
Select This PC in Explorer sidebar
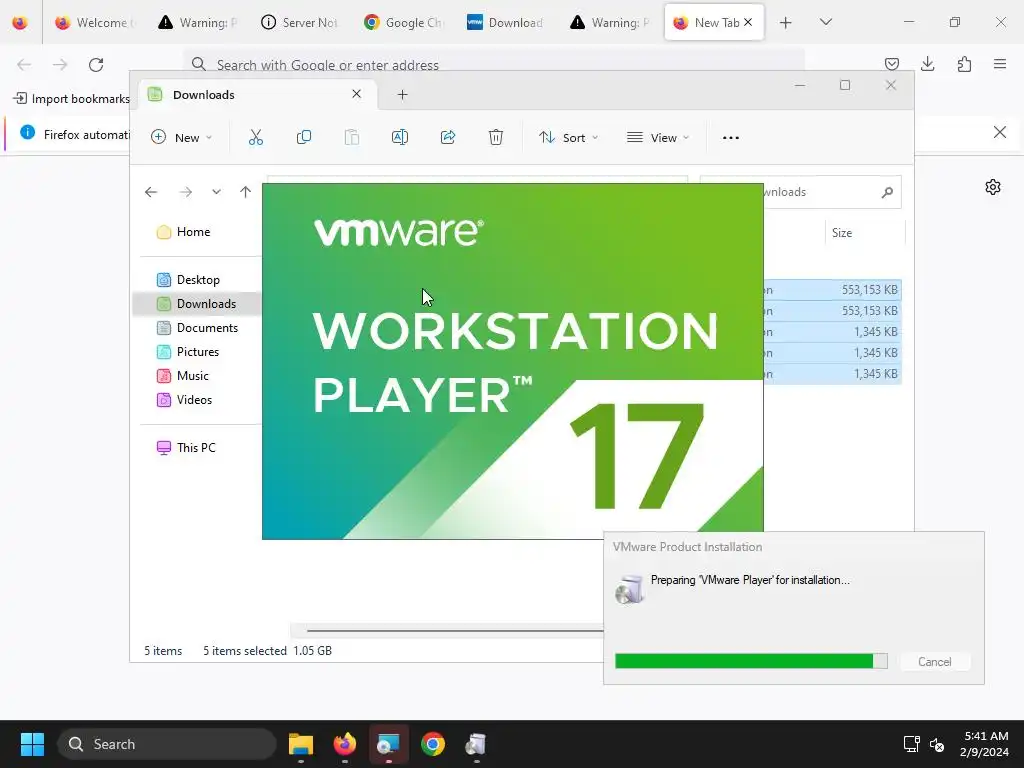click(196, 448)
